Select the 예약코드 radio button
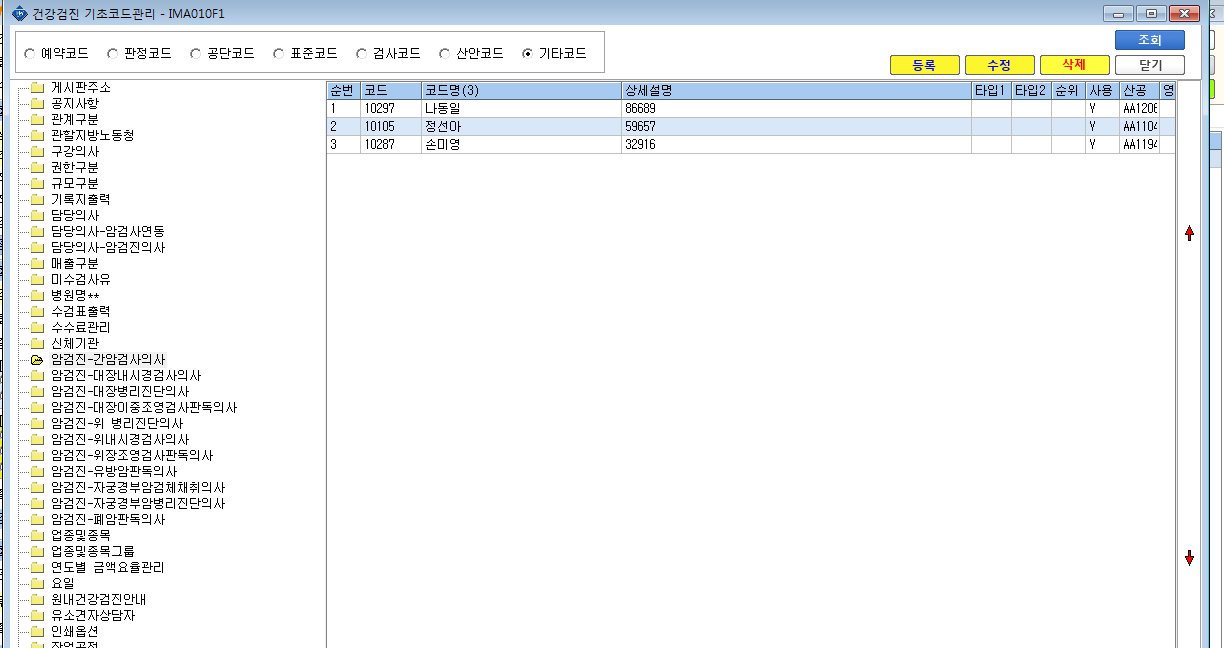1224x648 pixels. click(29, 53)
